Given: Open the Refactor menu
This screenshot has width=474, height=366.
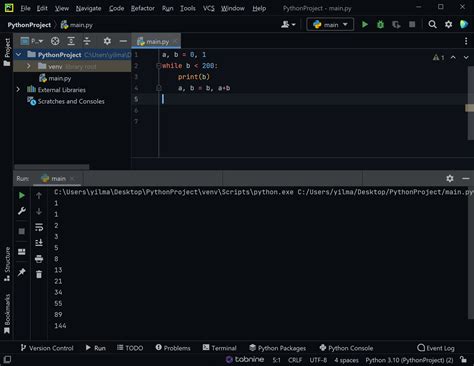Looking at the screenshot, I should (143, 8).
